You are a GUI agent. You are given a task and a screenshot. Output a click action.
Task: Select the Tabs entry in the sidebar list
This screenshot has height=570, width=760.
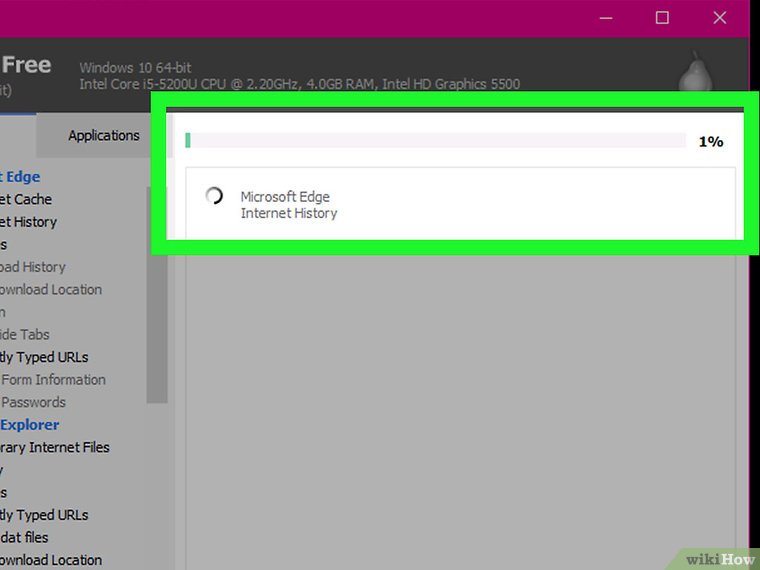[x=25, y=334]
